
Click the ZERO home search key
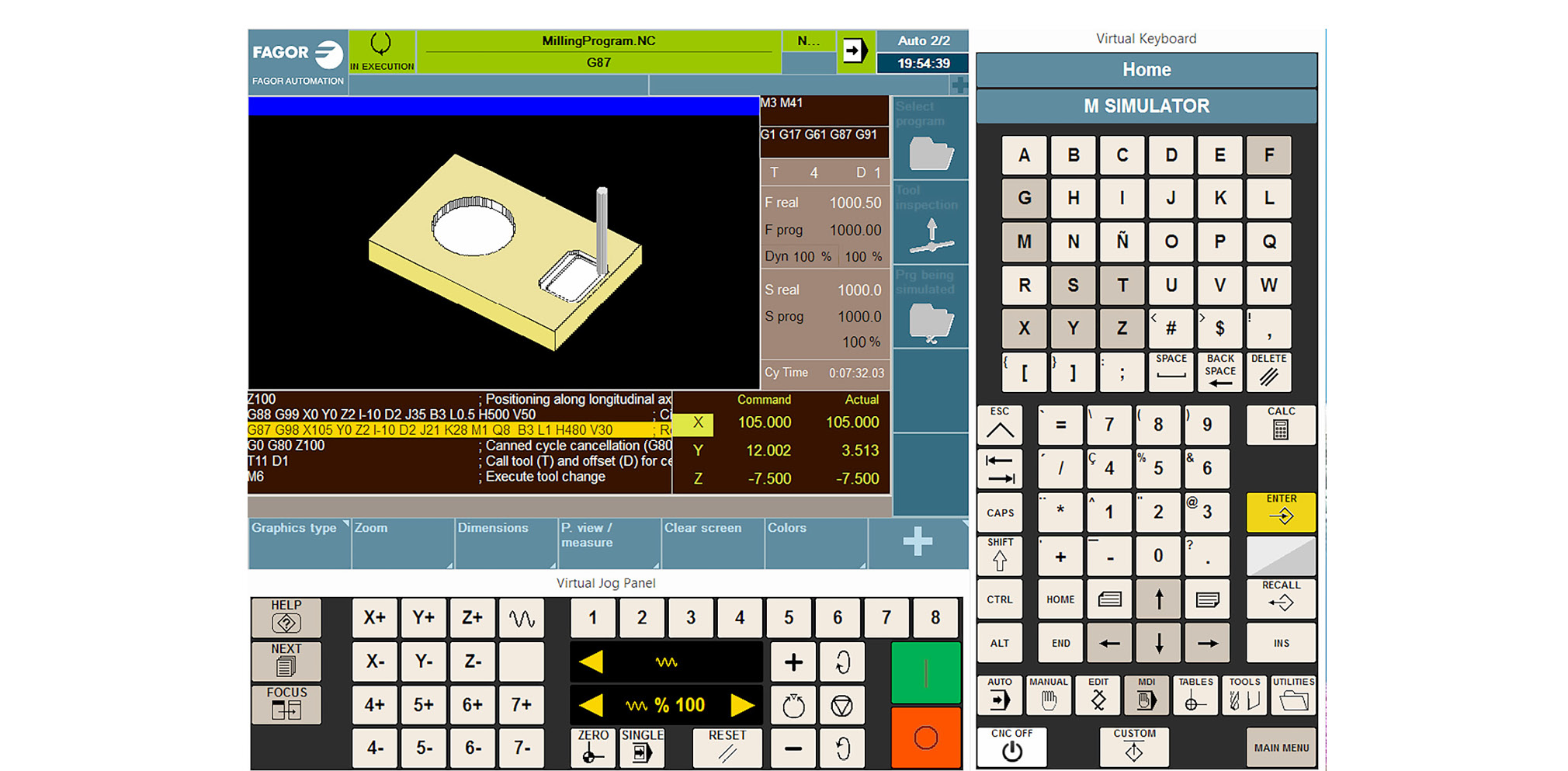coord(593,747)
